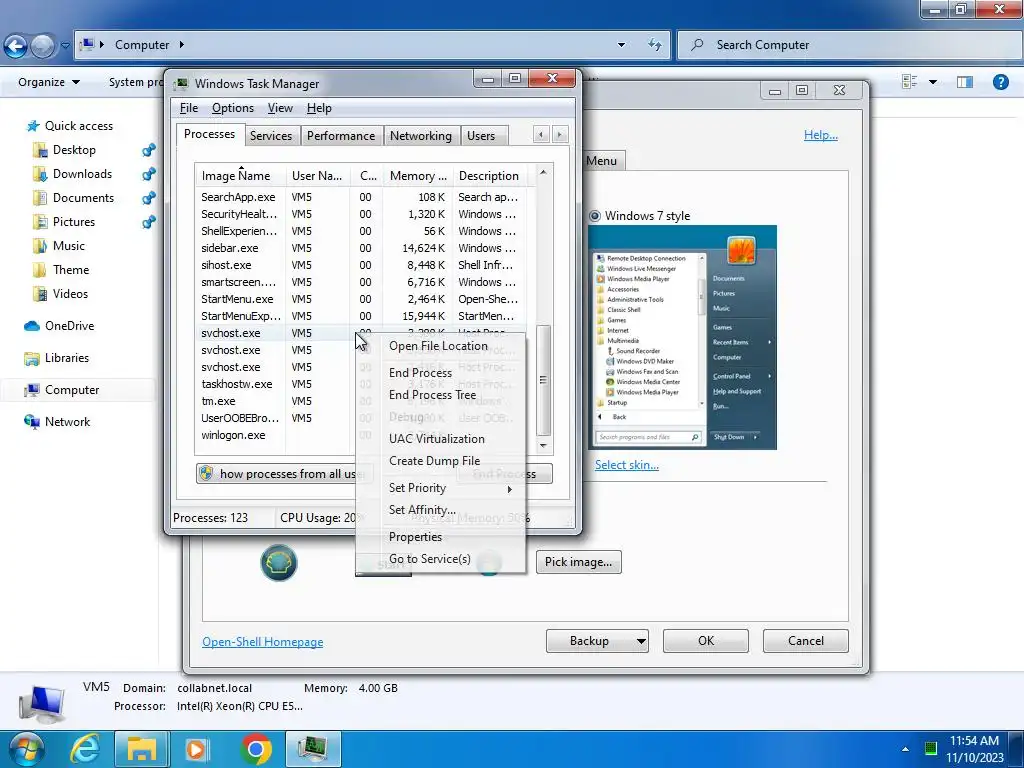This screenshot has height=768, width=1024.
Task: Switch to the Services tab
Action: click(x=271, y=136)
